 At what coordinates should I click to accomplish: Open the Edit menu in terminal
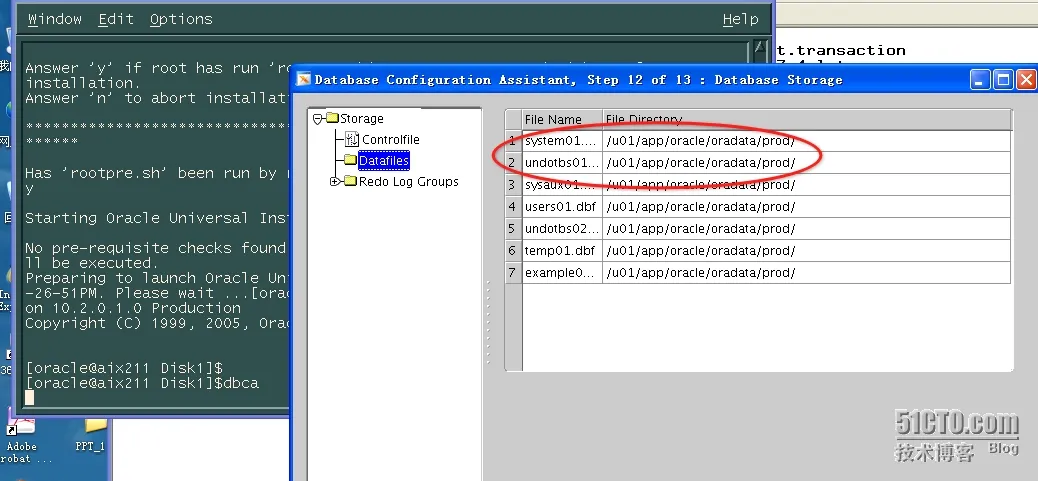pos(116,19)
